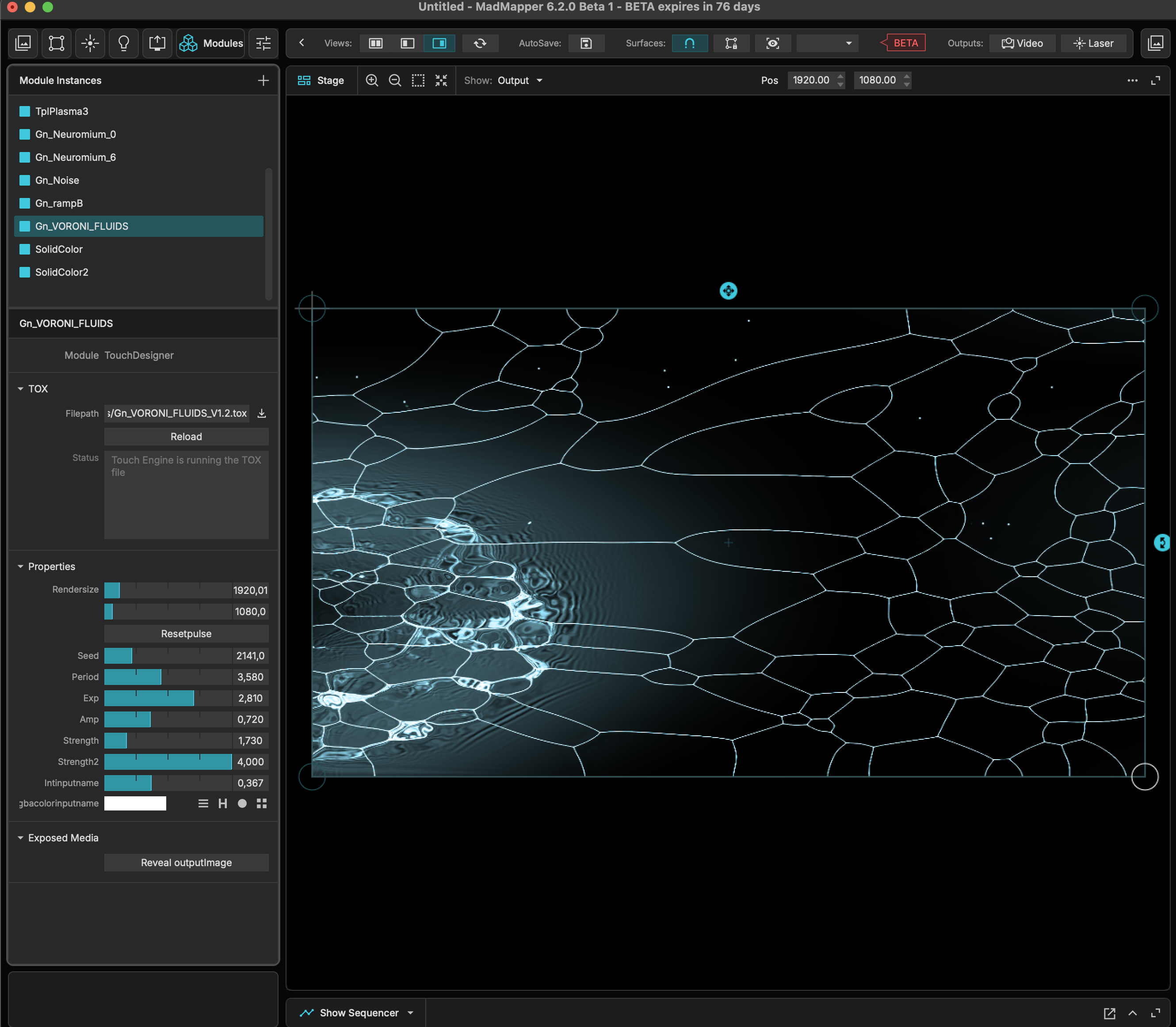1176x1027 pixels.
Task: Open the export/output screen icon tab
Action: tap(157, 43)
